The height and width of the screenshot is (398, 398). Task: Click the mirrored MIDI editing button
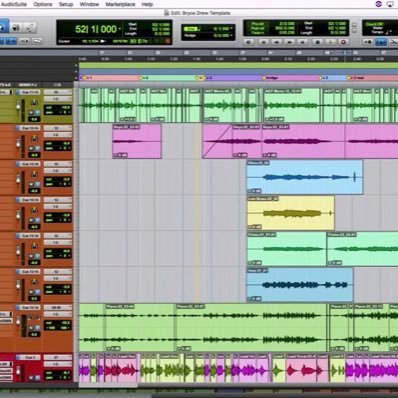click(x=24, y=41)
